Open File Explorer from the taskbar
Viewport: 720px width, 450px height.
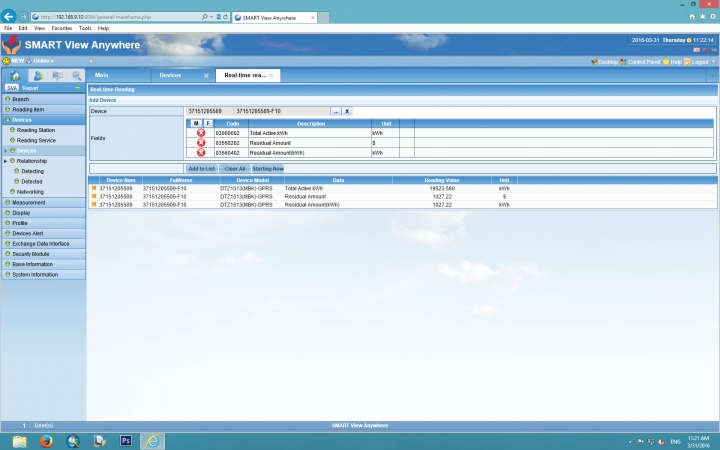20,441
